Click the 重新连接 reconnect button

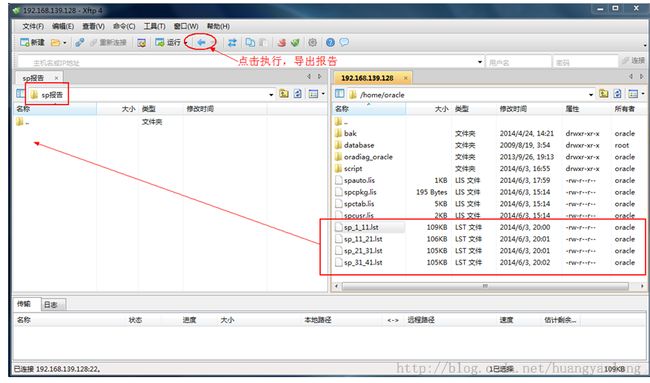[108, 42]
